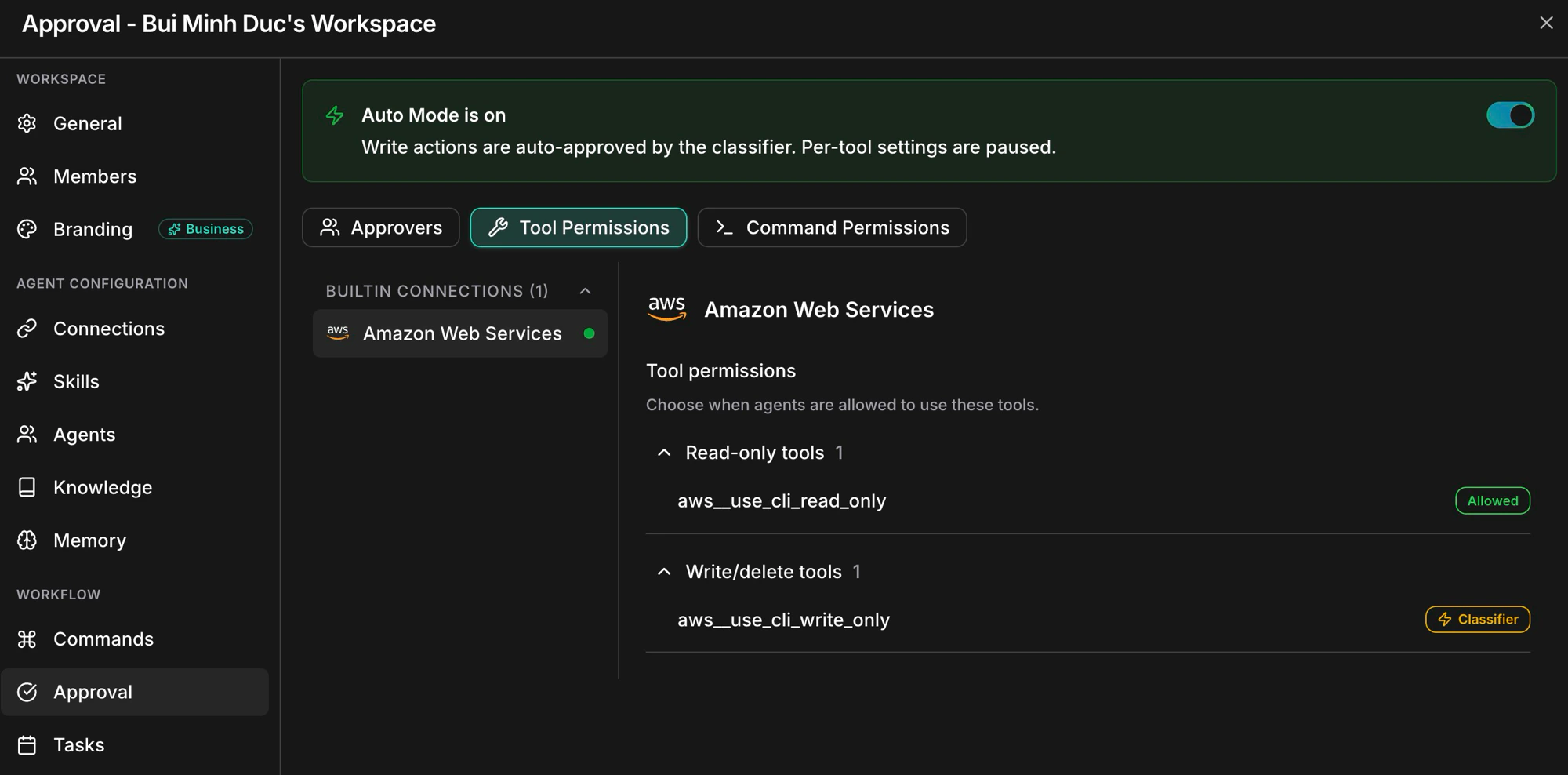Screen dimensions: 1568x775
Task: Open Branding settings
Action: 135,229
